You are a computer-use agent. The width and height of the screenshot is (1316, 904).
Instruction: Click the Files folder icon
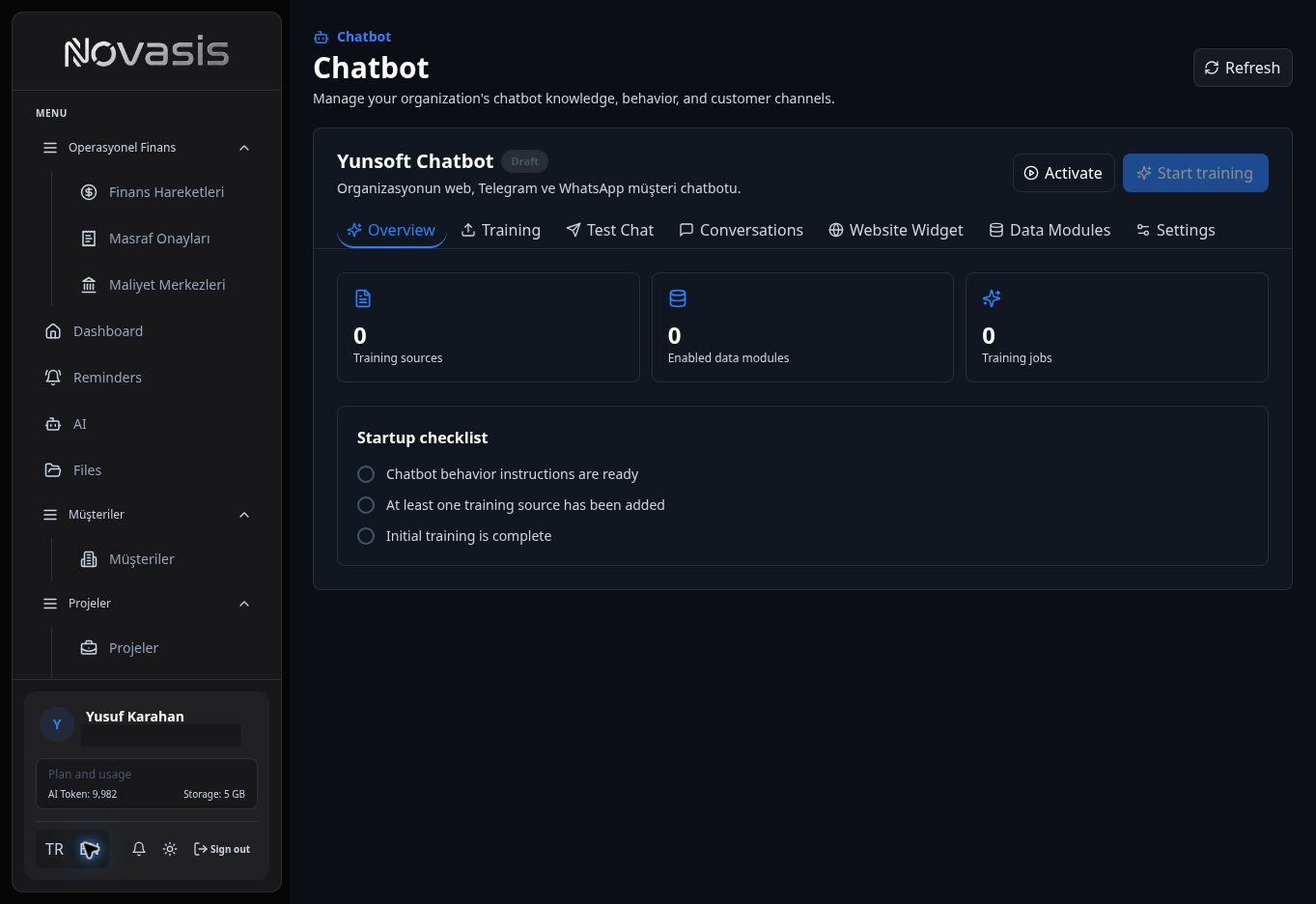(x=53, y=470)
